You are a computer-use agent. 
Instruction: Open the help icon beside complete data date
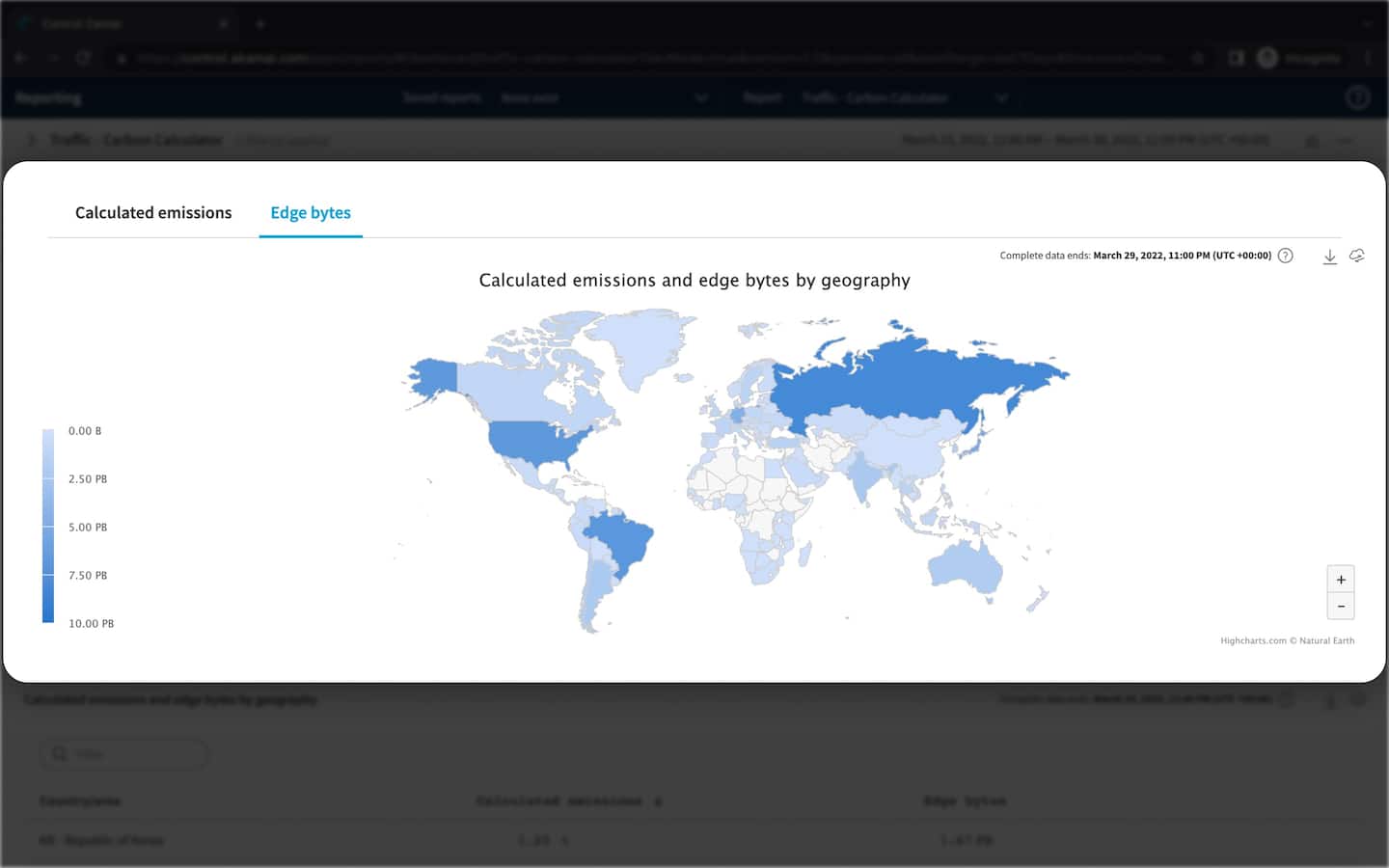(x=1285, y=257)
